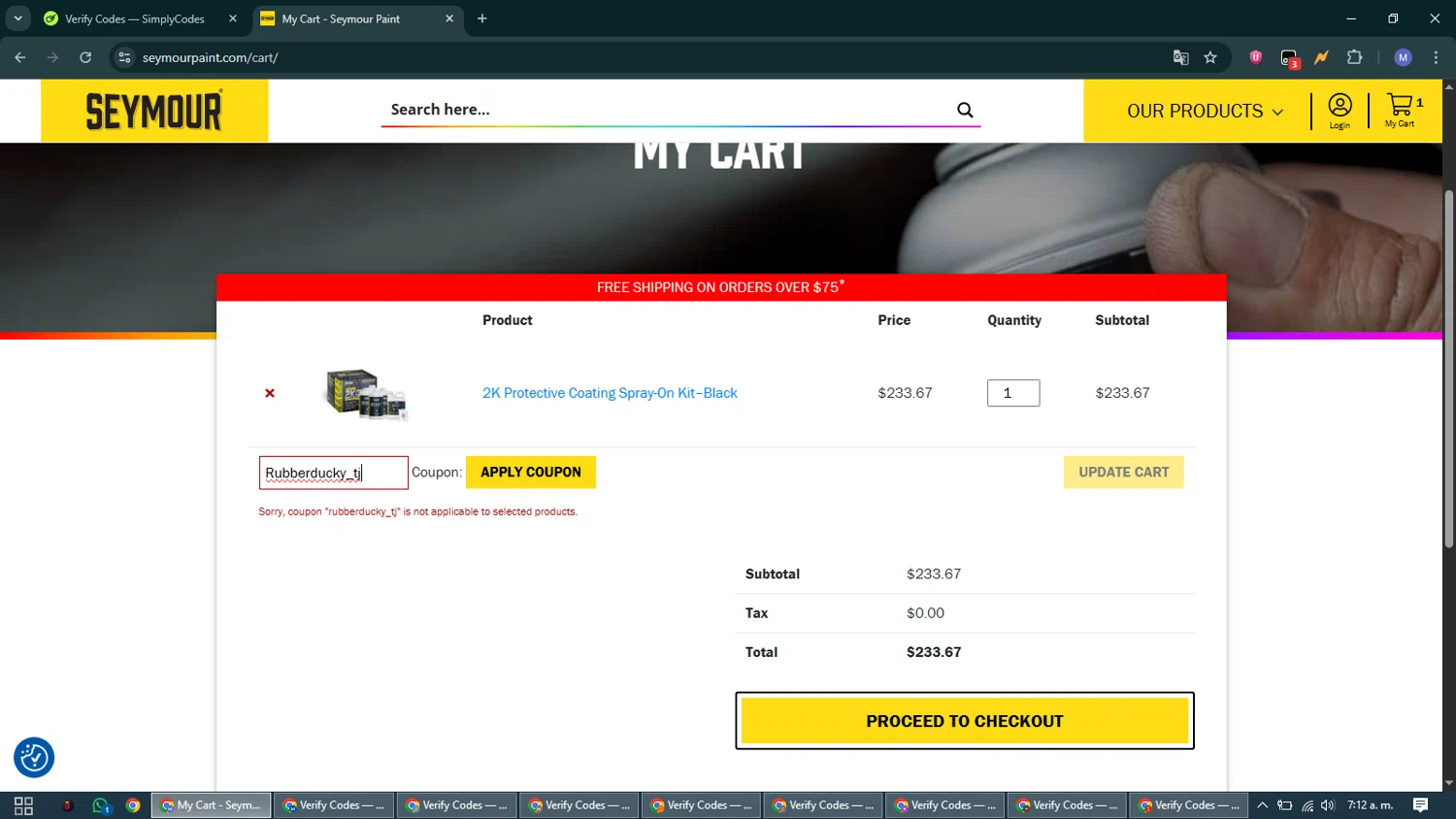This screenshot has width=1456, height=819.
Task: Click browser back arrow
Action: pos(20,57)
